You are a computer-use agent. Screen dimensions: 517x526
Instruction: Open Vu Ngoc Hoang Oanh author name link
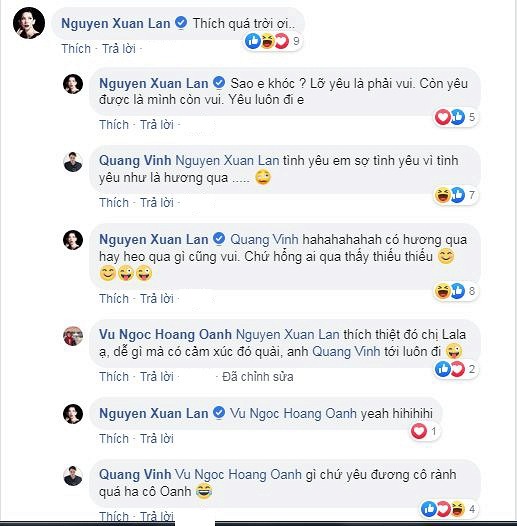165,334
